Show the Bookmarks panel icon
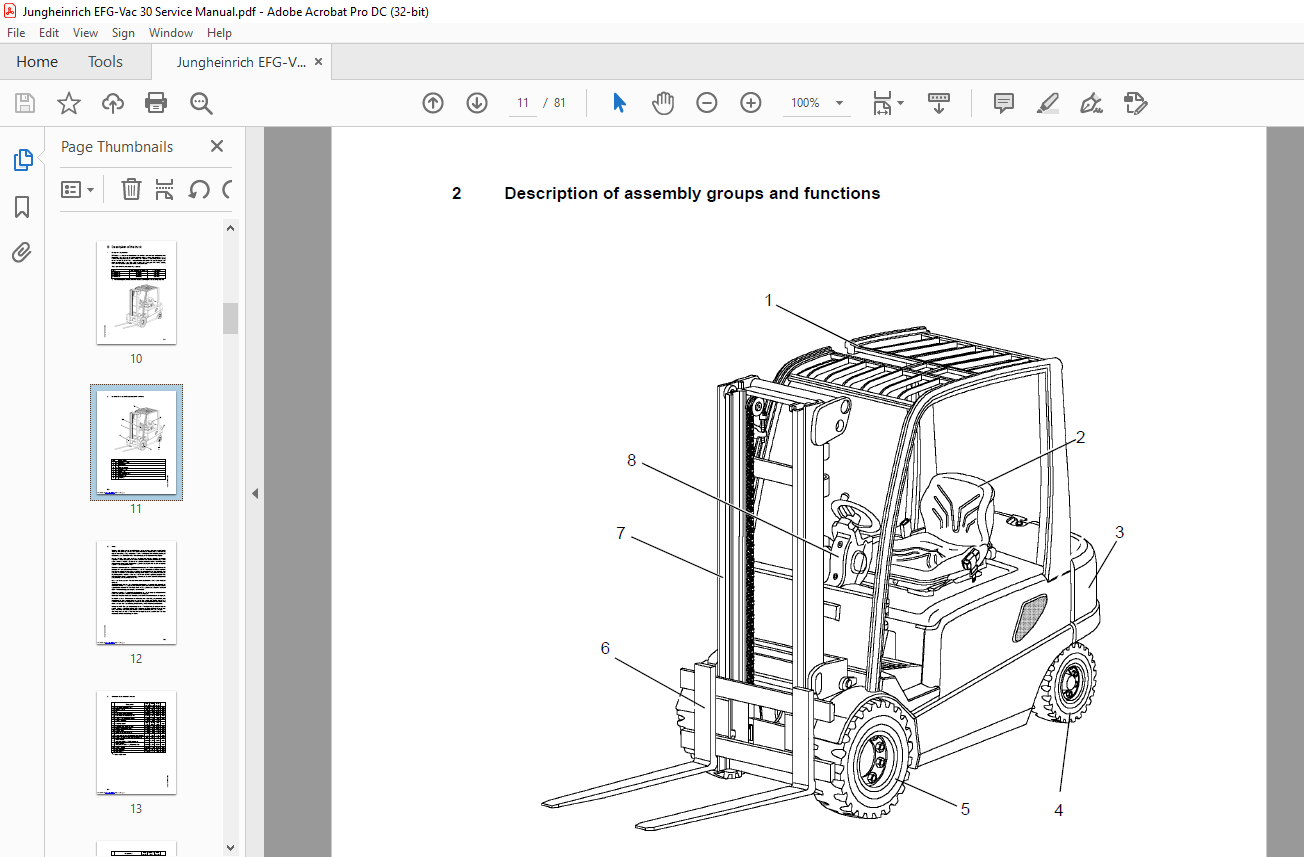The image size is (1304, 857). pyautogui.click(x=22, y=207)
